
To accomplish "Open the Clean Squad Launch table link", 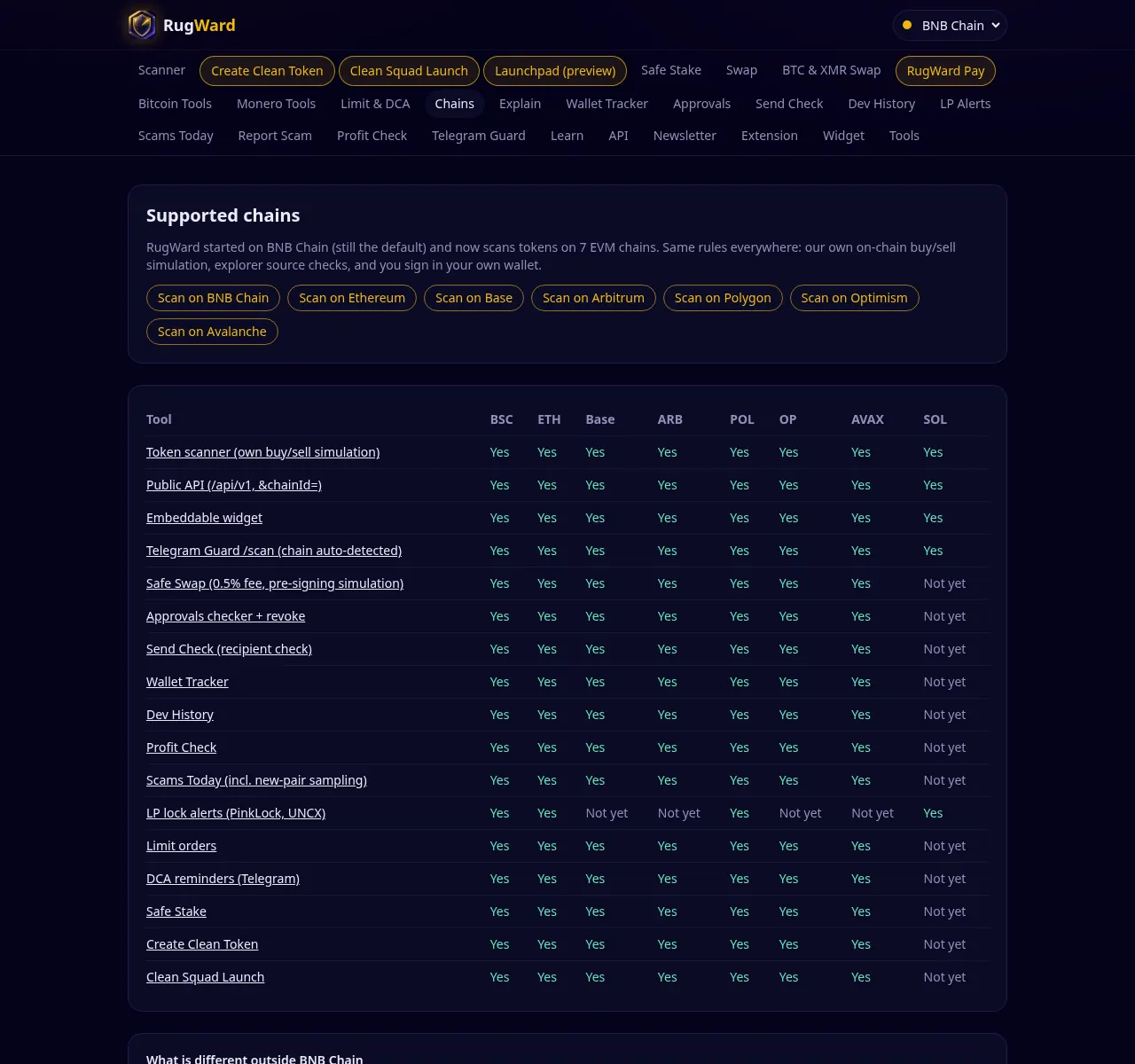I will click(x=205, y=977).
